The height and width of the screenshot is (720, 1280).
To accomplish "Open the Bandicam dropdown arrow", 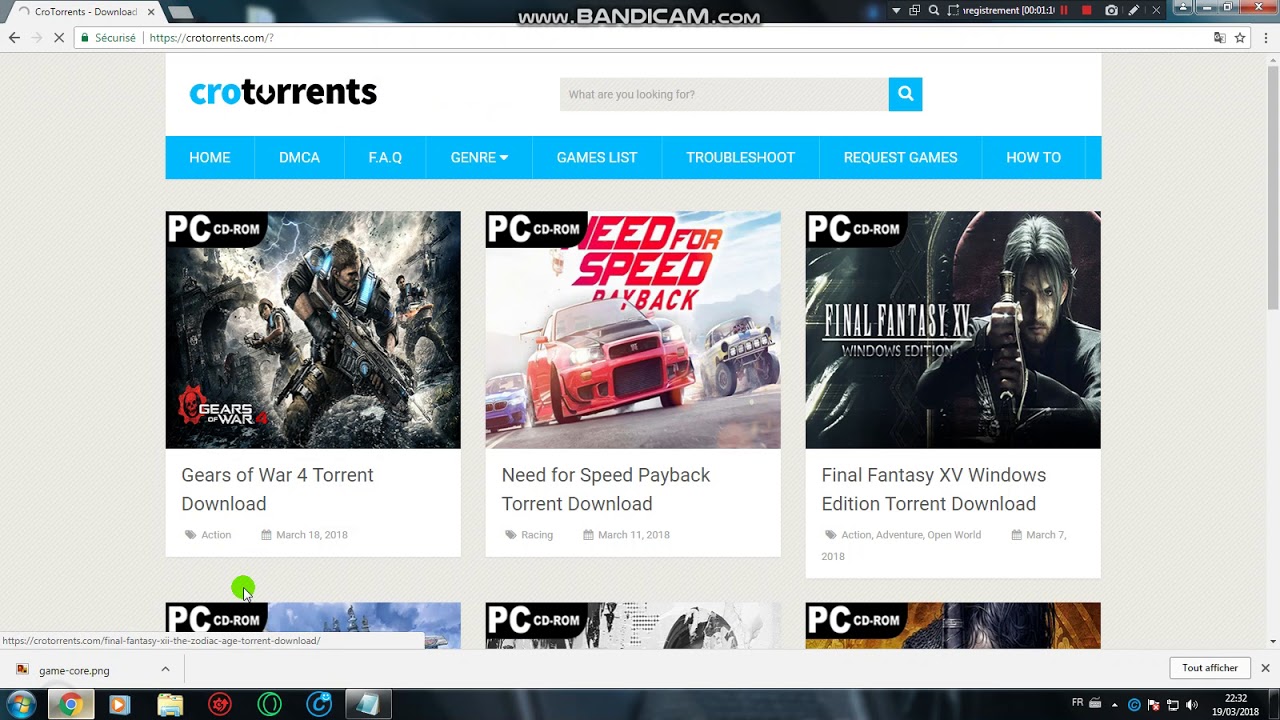I will click(897, 10).
